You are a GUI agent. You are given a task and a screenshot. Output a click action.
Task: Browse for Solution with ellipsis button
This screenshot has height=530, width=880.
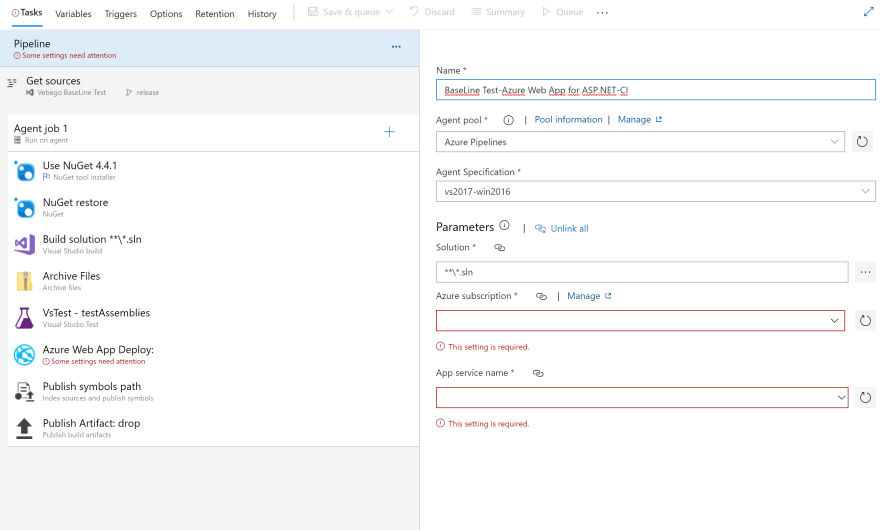[x=865, y=272]
